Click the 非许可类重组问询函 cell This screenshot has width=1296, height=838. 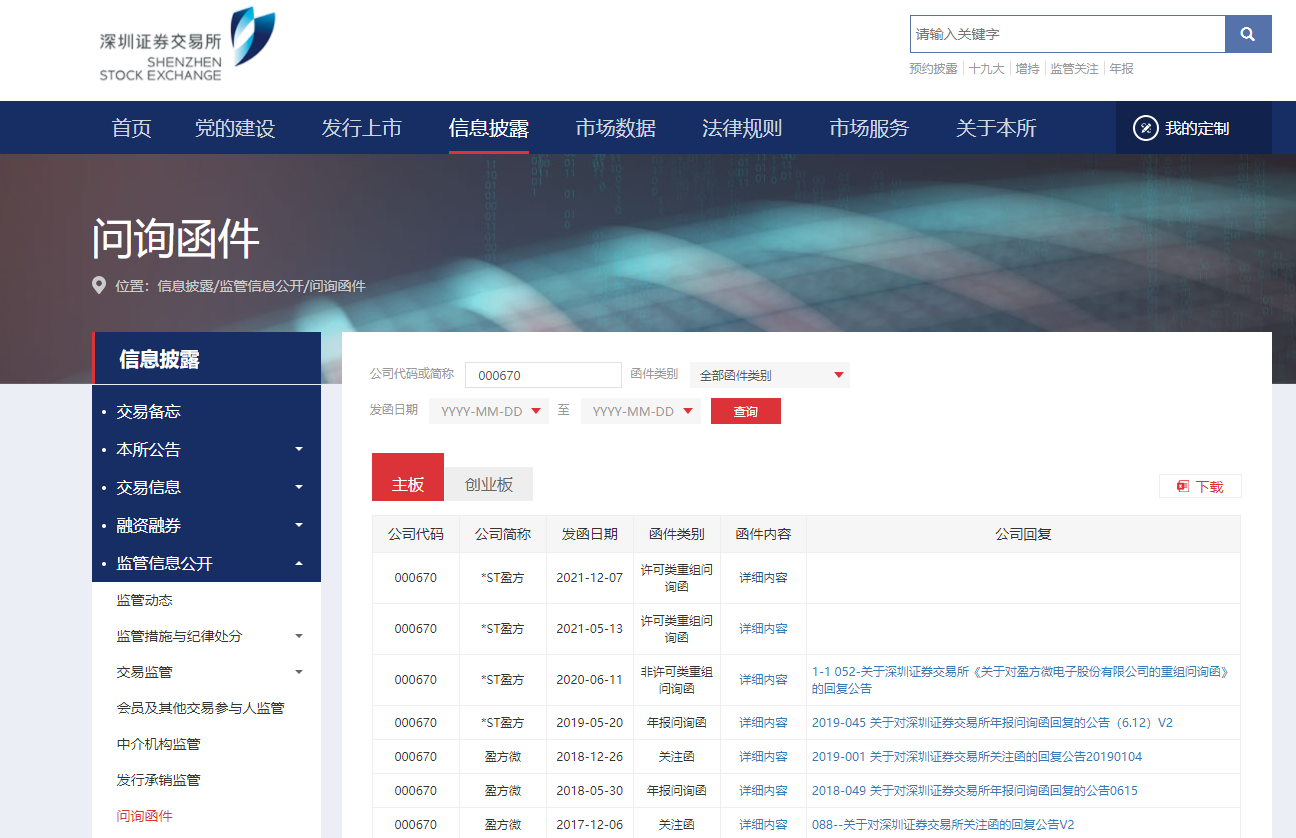tap(677, 680)
